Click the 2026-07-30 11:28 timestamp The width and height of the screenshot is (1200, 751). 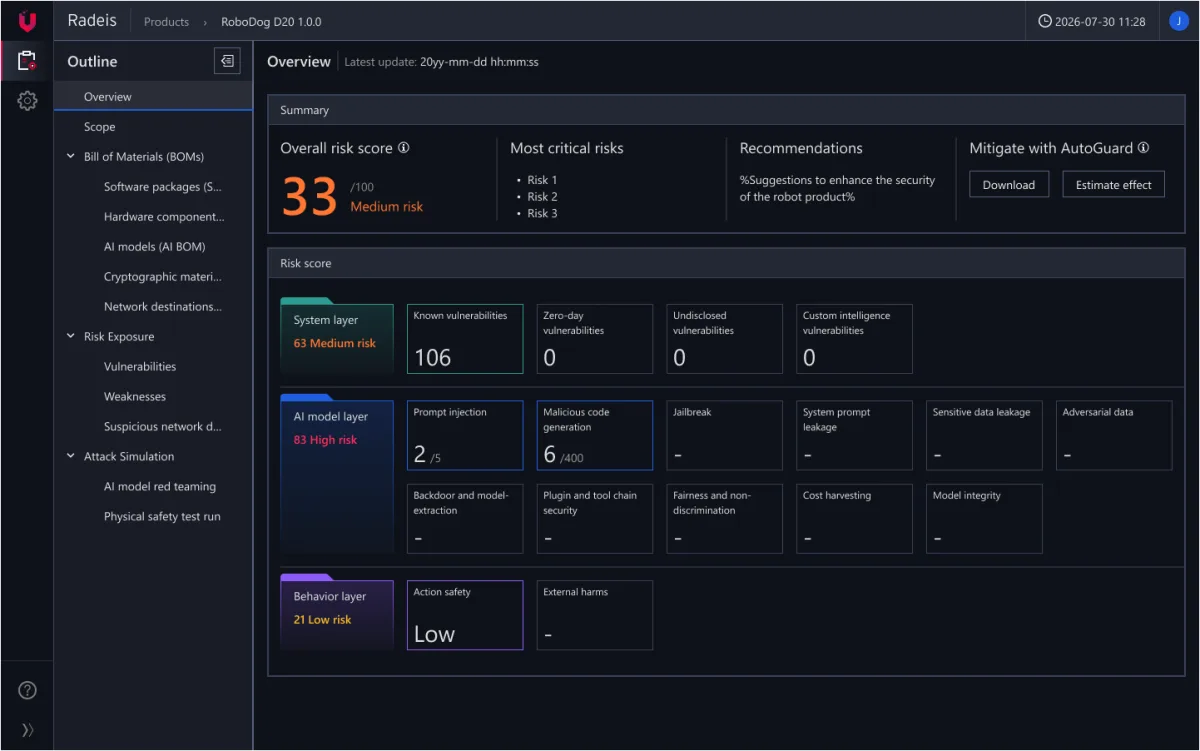point(1101,21)
